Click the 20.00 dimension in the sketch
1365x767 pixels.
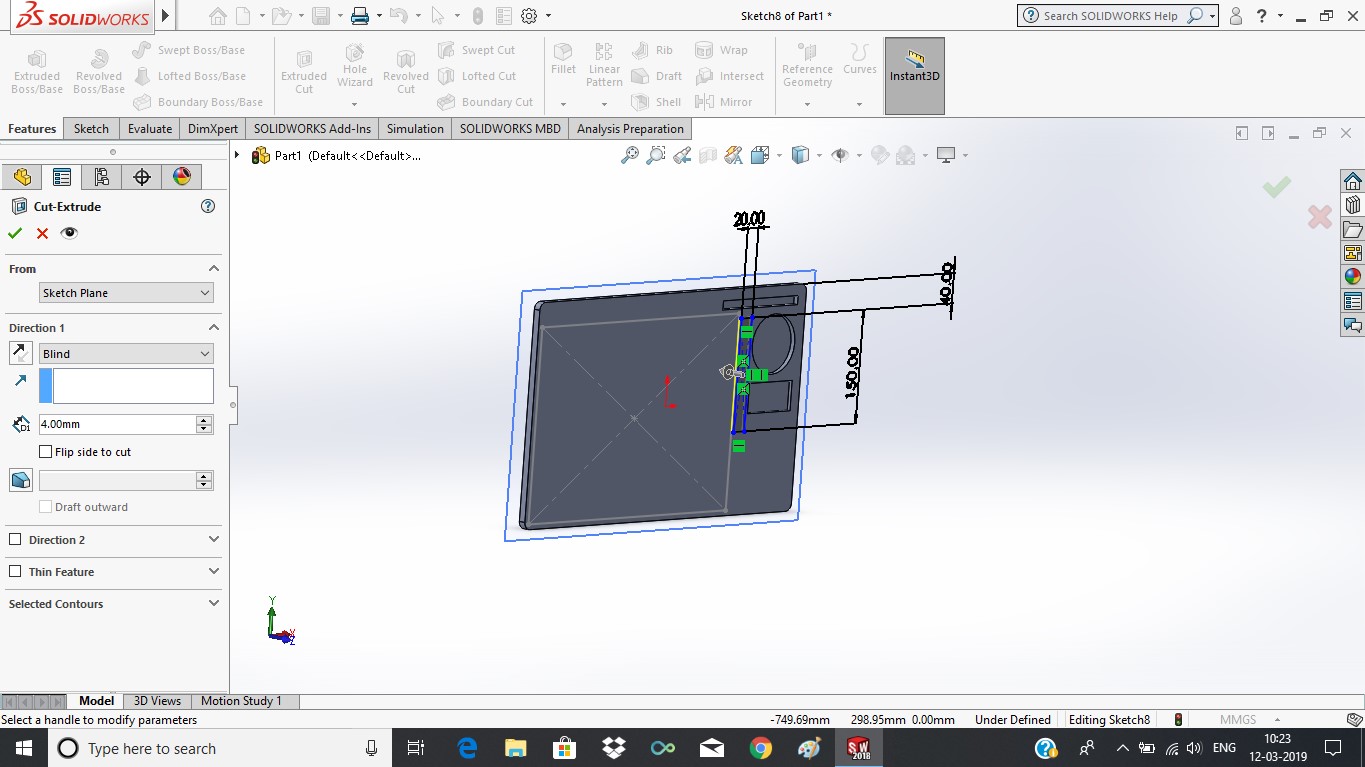[x=749, y=219]
